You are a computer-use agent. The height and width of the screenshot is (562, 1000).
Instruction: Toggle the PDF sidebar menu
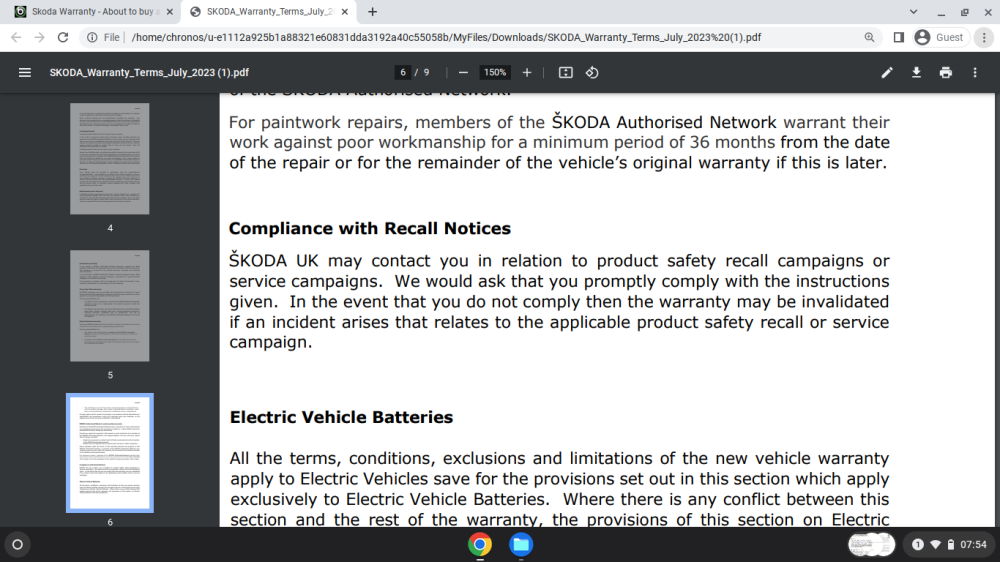tap(24, 73)
